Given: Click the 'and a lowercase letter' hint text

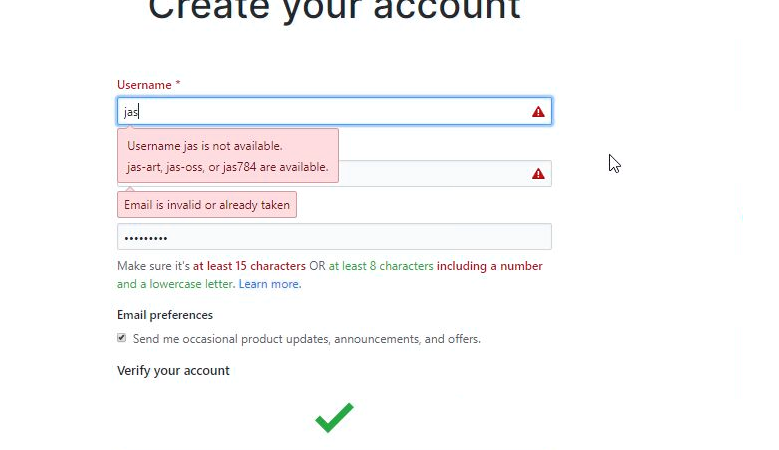Looking at the screenshot, I should coord(175,284).
